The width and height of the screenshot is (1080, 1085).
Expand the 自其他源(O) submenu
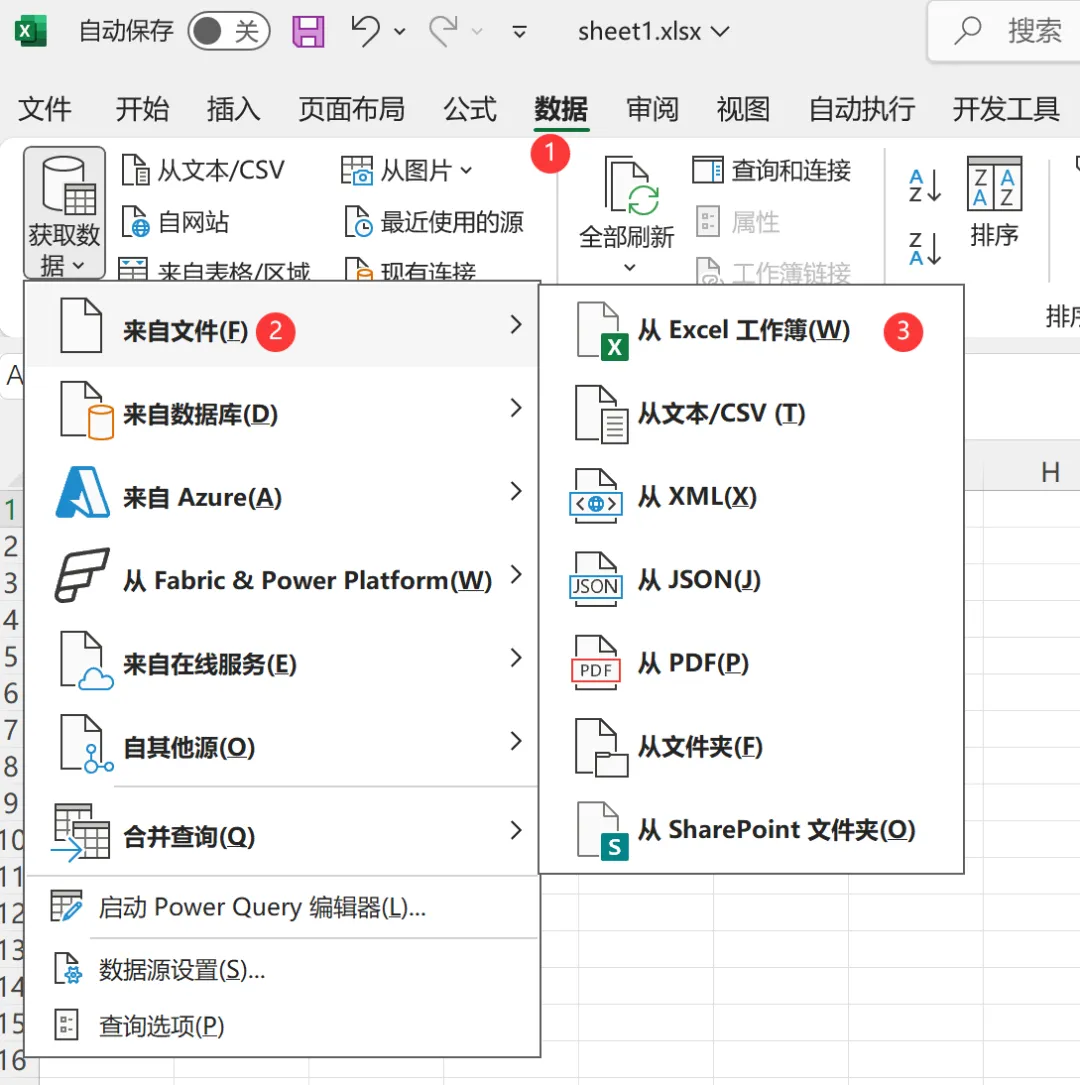tap(282, 742)
